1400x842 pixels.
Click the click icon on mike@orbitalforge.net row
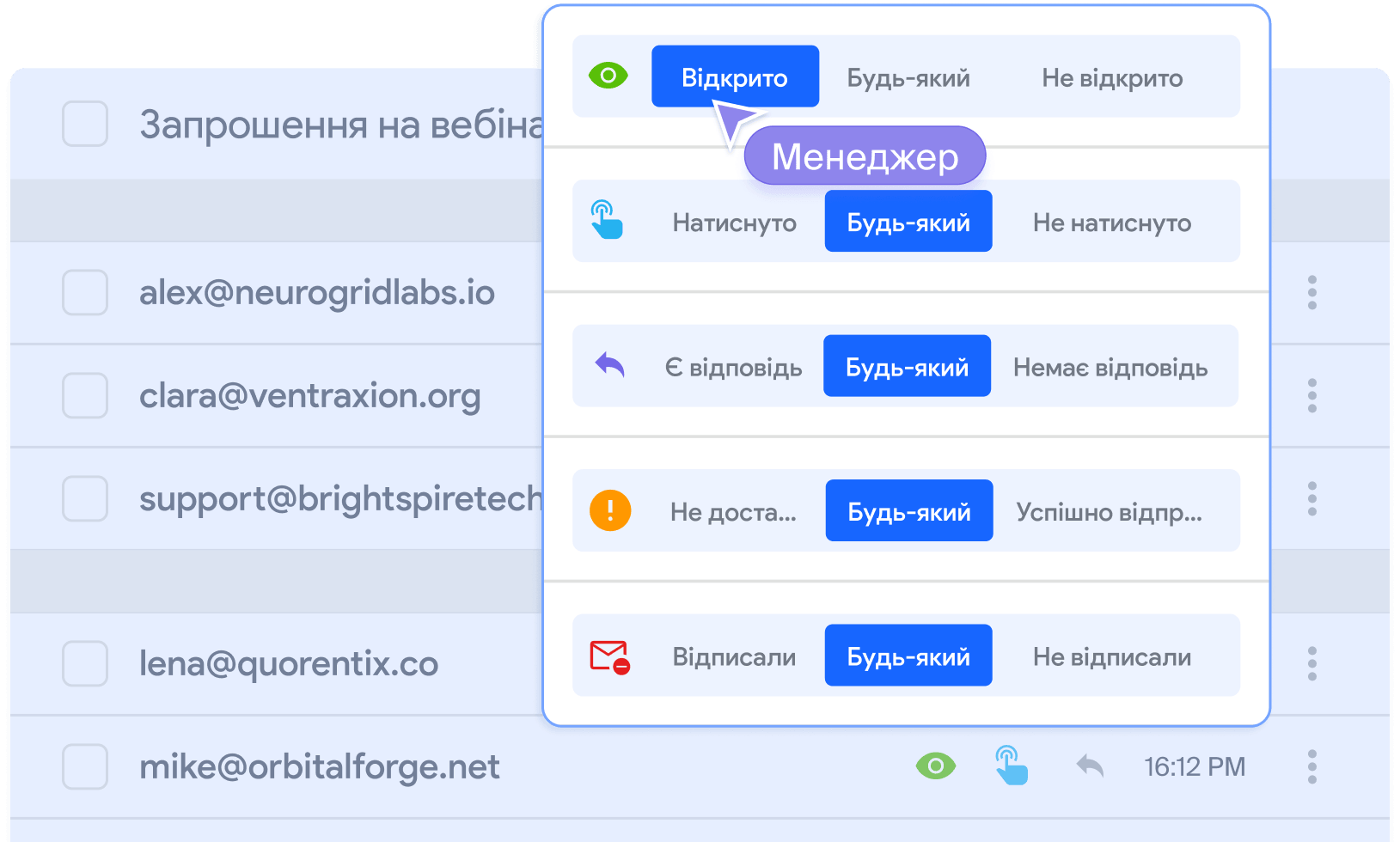pyautogui.click(x=1012, y=765)
